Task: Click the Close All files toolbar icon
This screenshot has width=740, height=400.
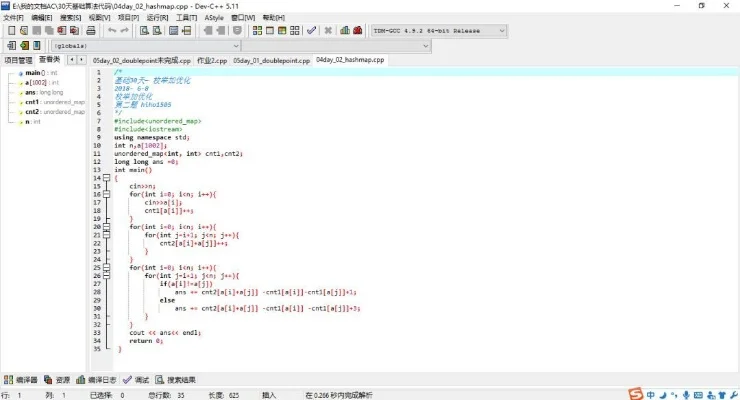Action: click(75, 31)
